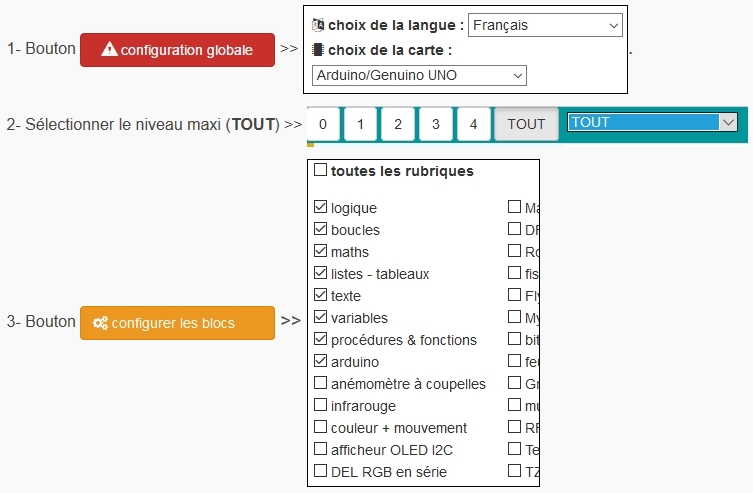Select level 4 button
The width and height of the screenshot is (753, 493).
pyautogui.click(x=474, y=124)
